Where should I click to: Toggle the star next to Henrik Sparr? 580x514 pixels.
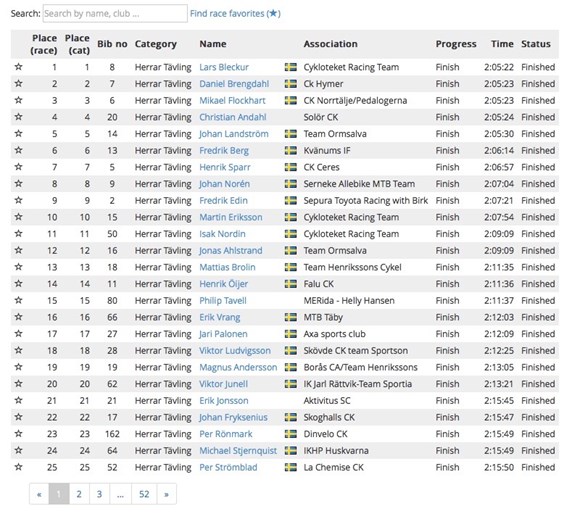coord(18,167)
